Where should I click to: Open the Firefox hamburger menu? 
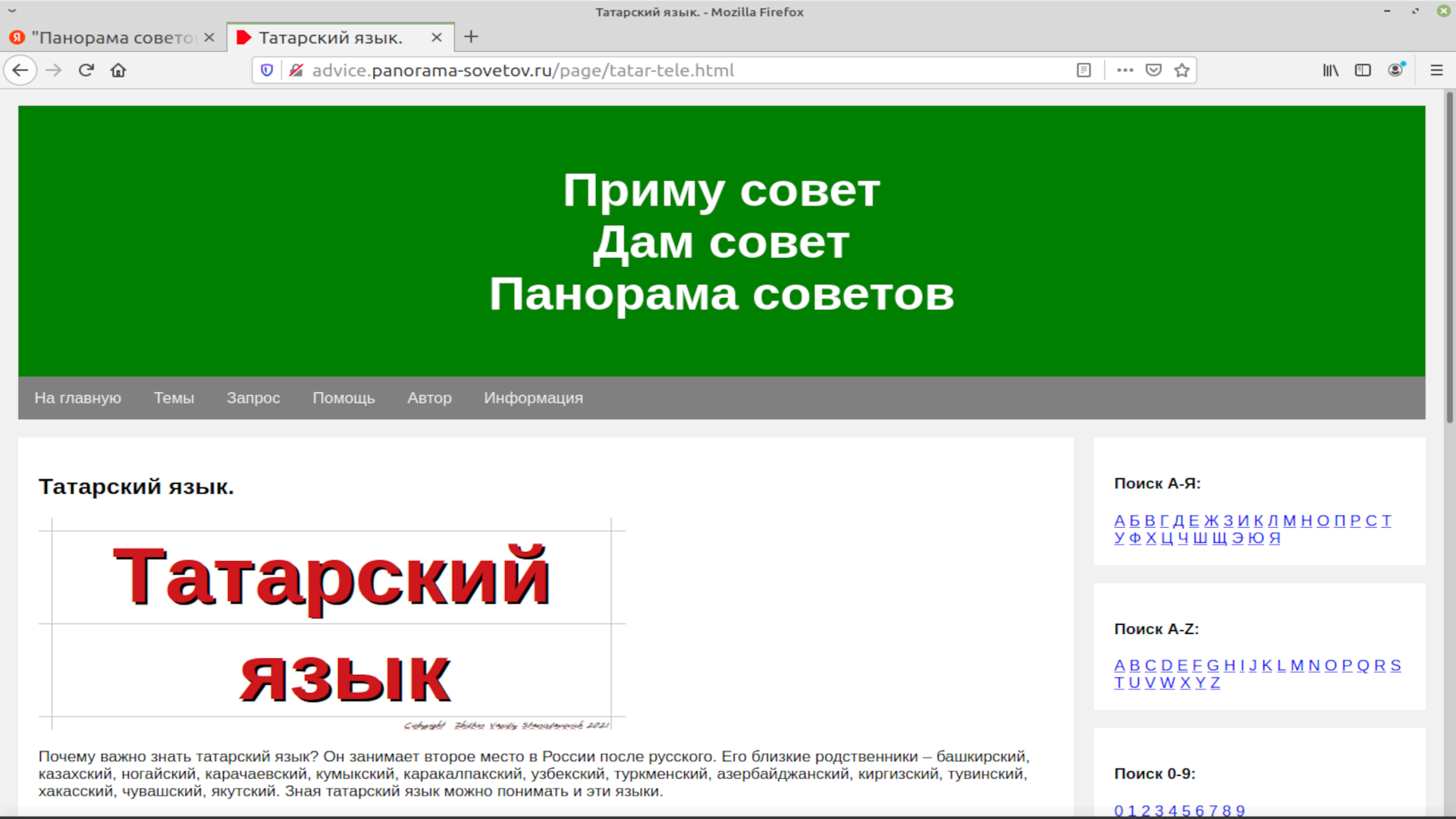(1437, 70)
